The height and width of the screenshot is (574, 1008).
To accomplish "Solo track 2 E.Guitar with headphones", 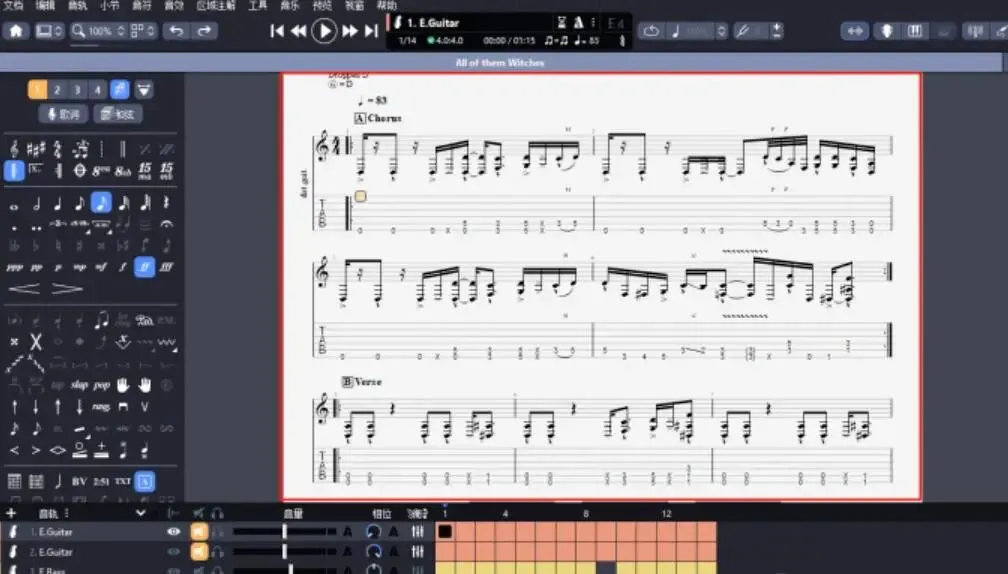I will click(x=218, y=552).
